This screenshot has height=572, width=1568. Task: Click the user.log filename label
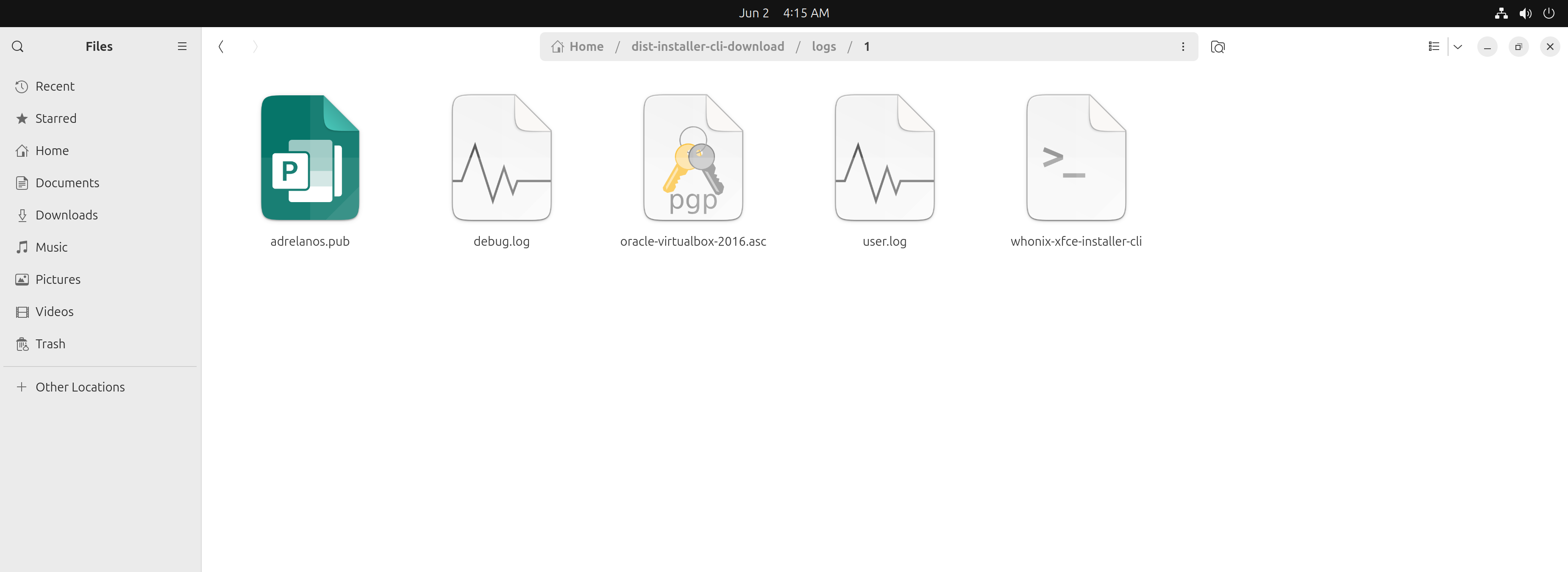click(884, 242)
